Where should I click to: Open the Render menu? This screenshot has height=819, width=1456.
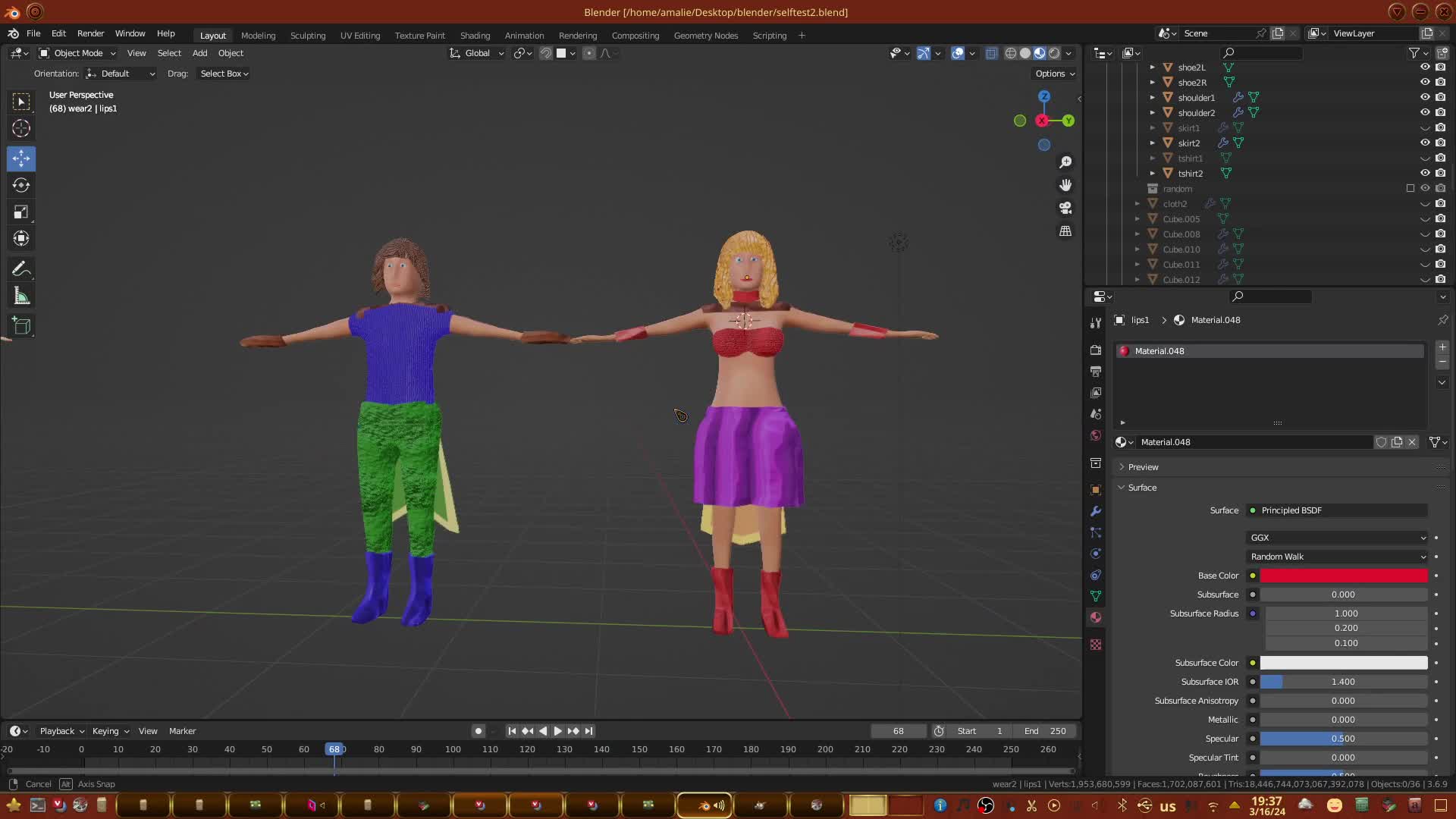click(x=90, y=33)
